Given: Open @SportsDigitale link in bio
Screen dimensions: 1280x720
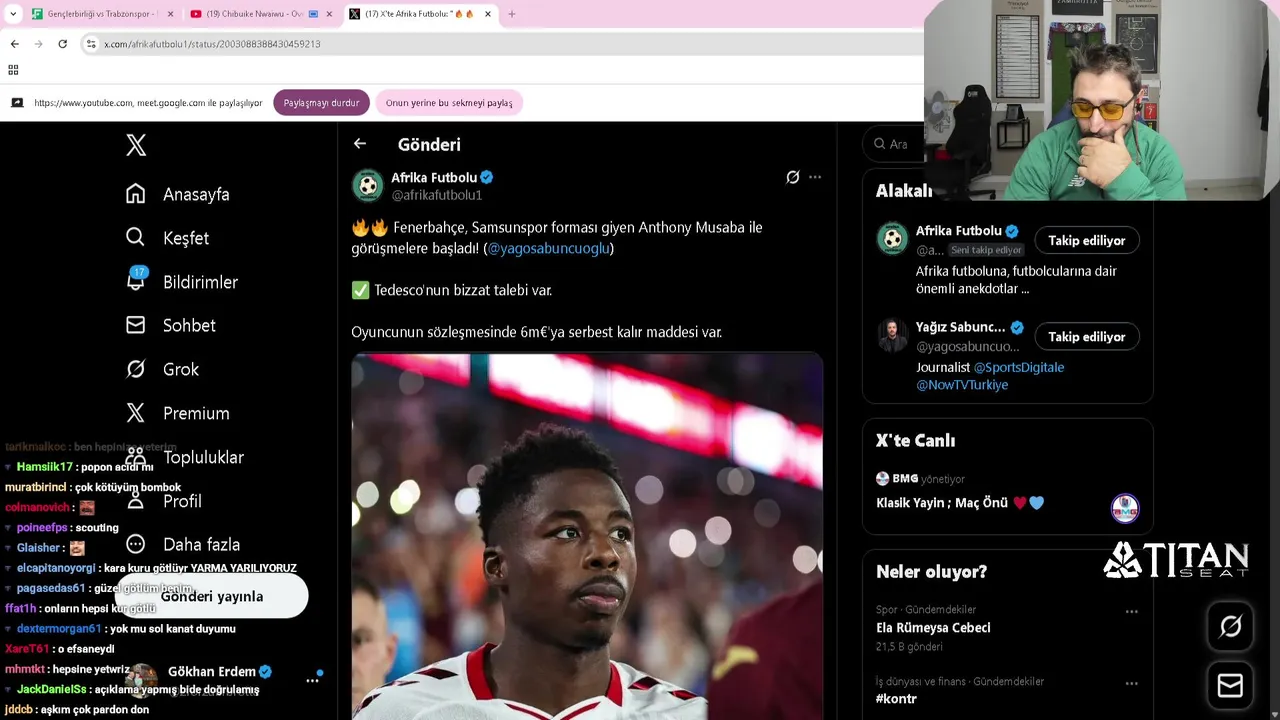Looking at the screenshot, I should tap(1018, 367).
